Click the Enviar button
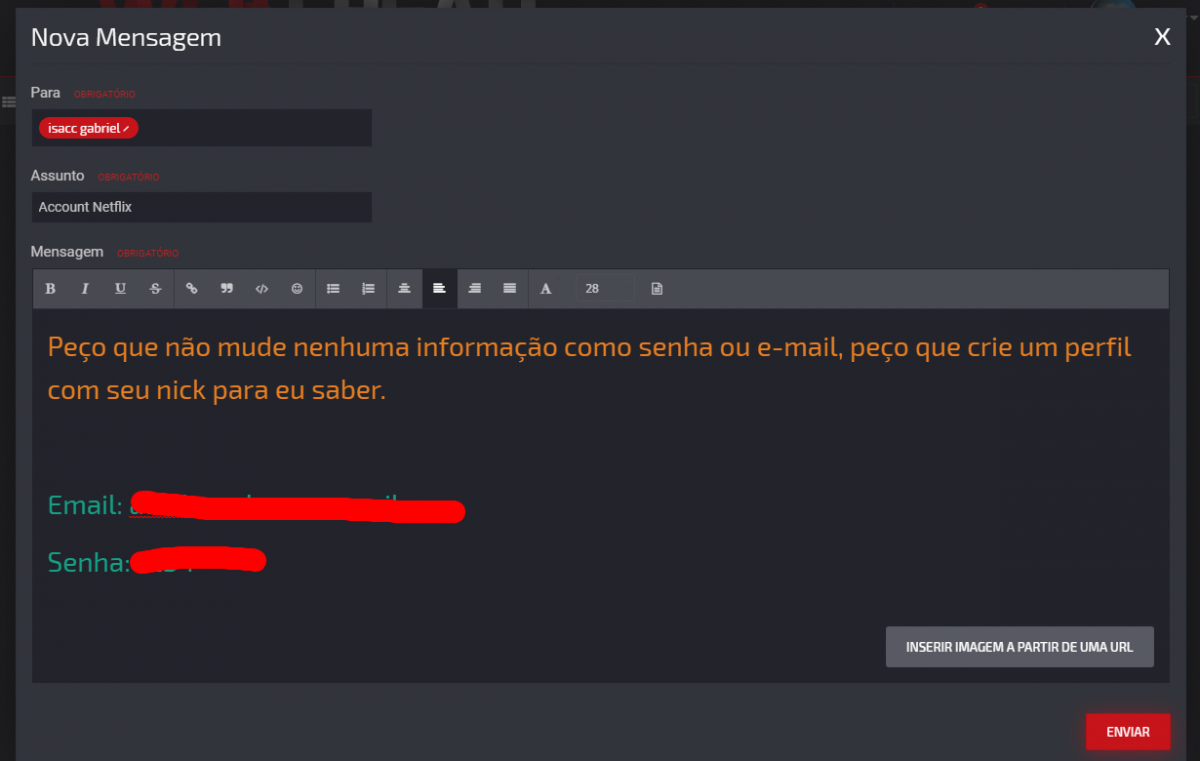This screenshot has height=761, width=1200. 1128,732
